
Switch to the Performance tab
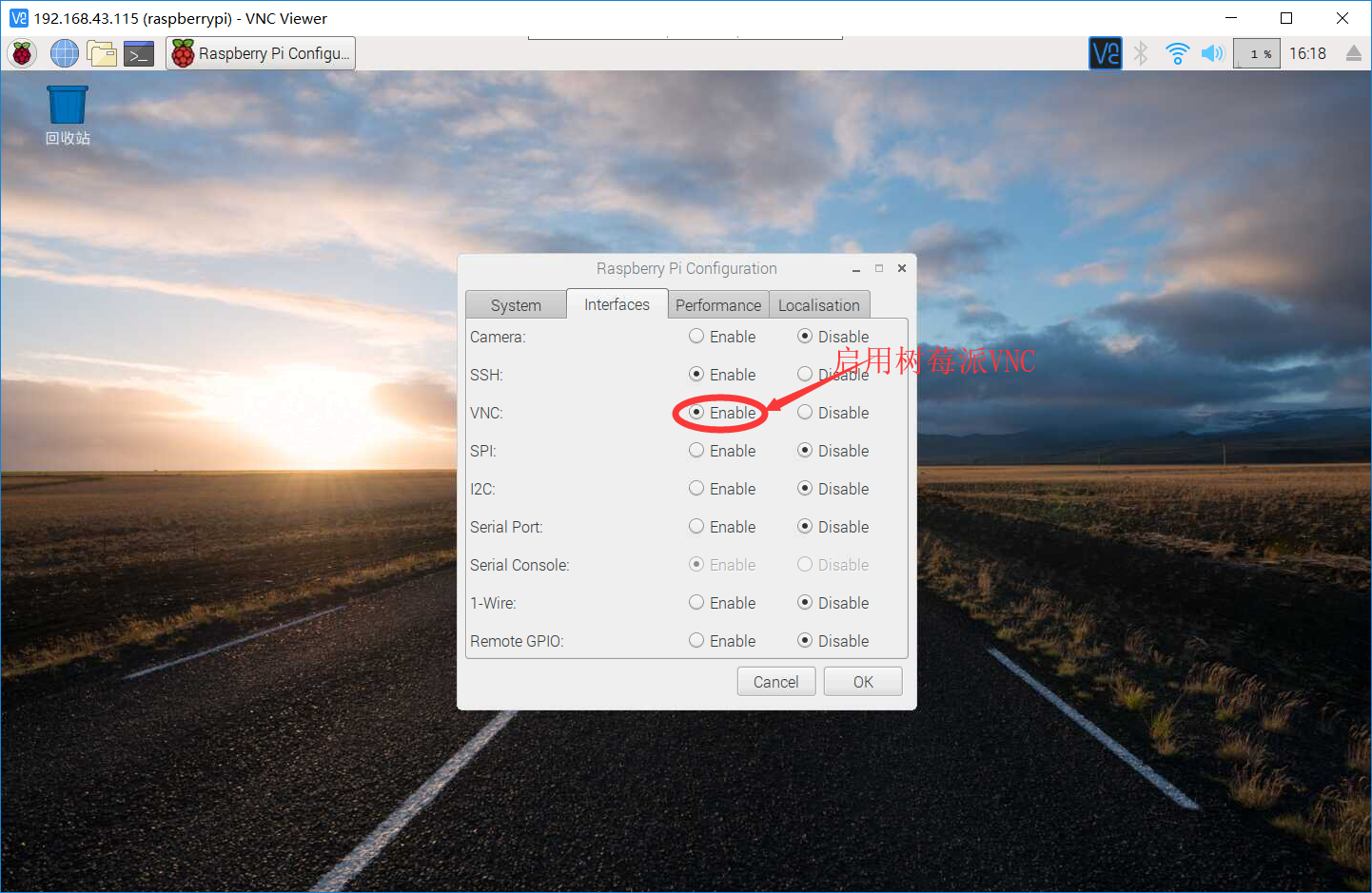pyautogui.click(x=718, y=305)
